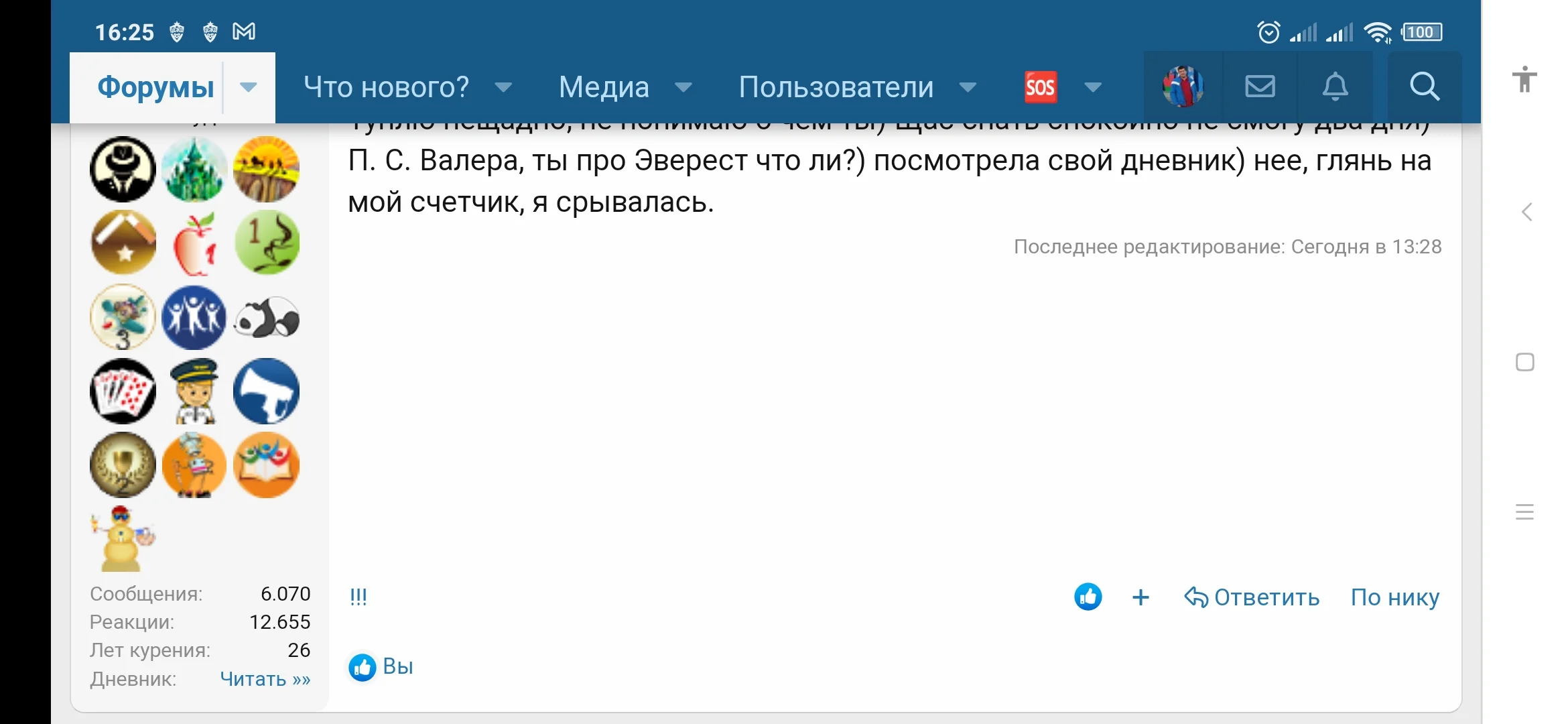The width and height of the screenshot is (1568, 724).
Task: Open the search icon
Action: (1424, 86)
